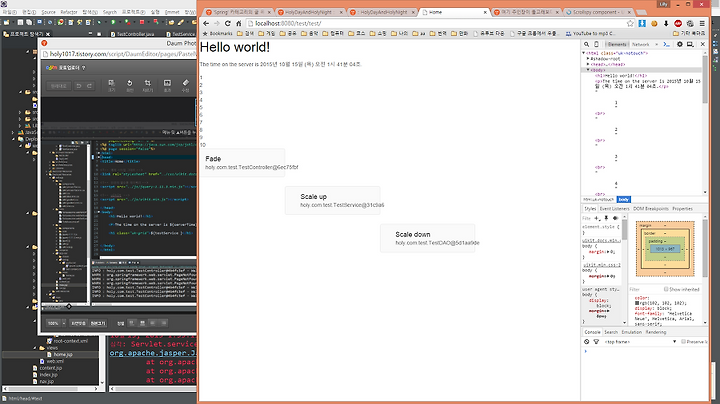This screenshot has height=404, width=720.
Task: Click the Scale up card
Action: coord(332,201)
